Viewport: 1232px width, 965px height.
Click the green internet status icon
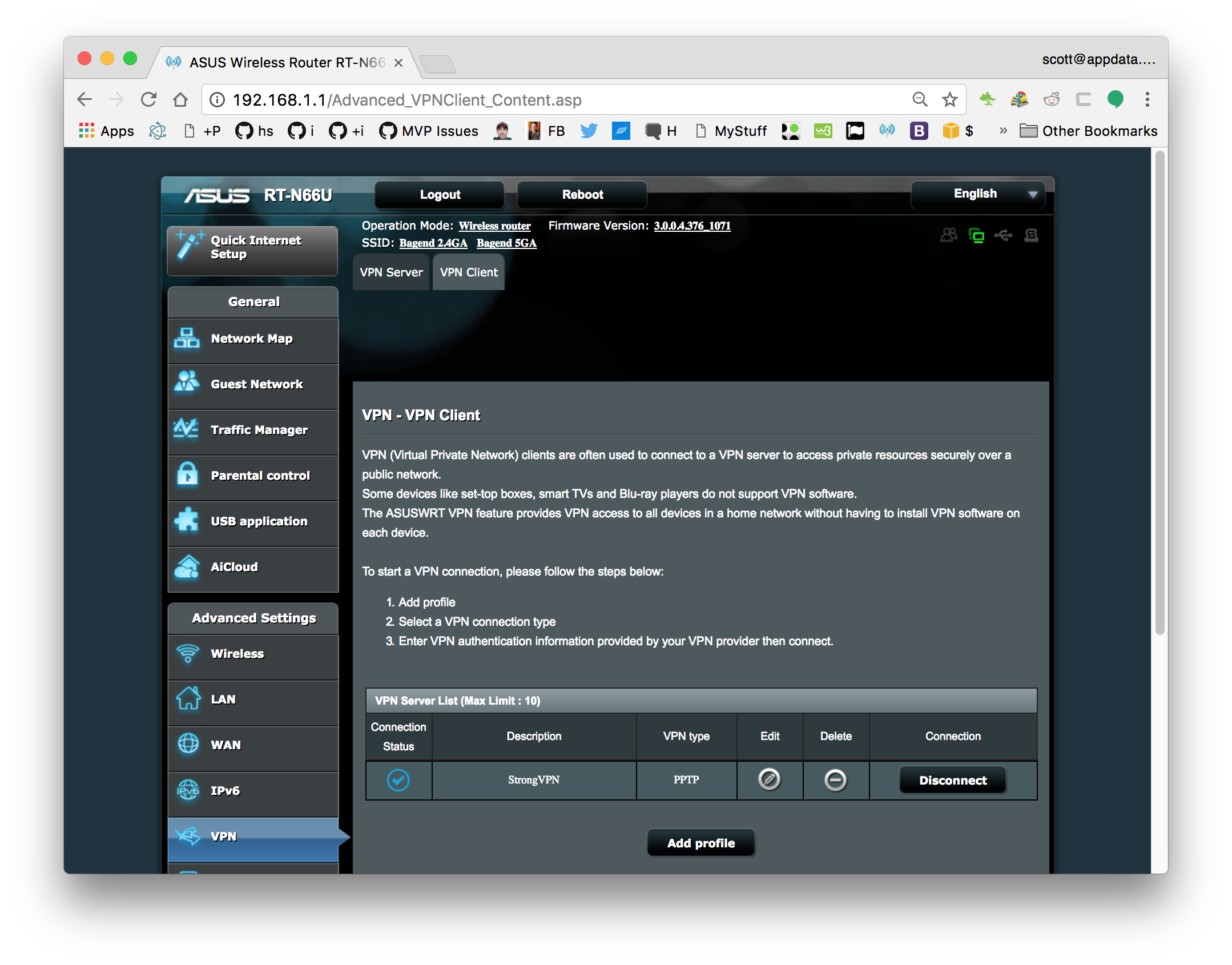976,235
